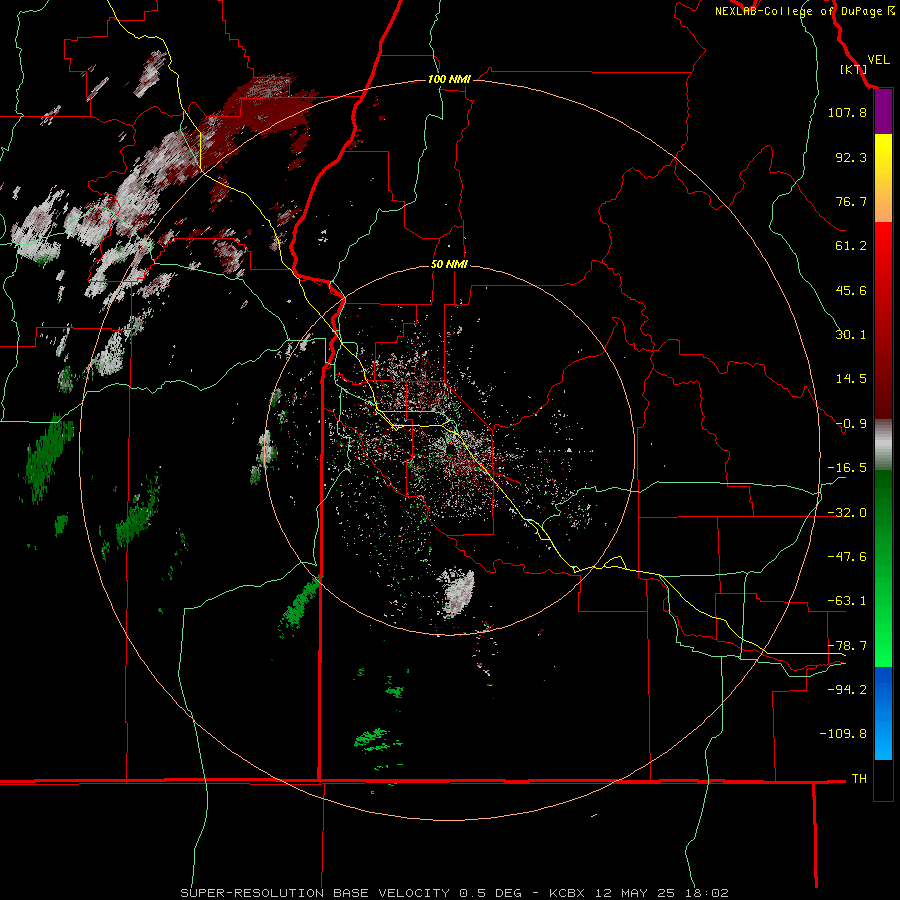
Task: Click the purple segment of color bar
Action: click(883, 112)
